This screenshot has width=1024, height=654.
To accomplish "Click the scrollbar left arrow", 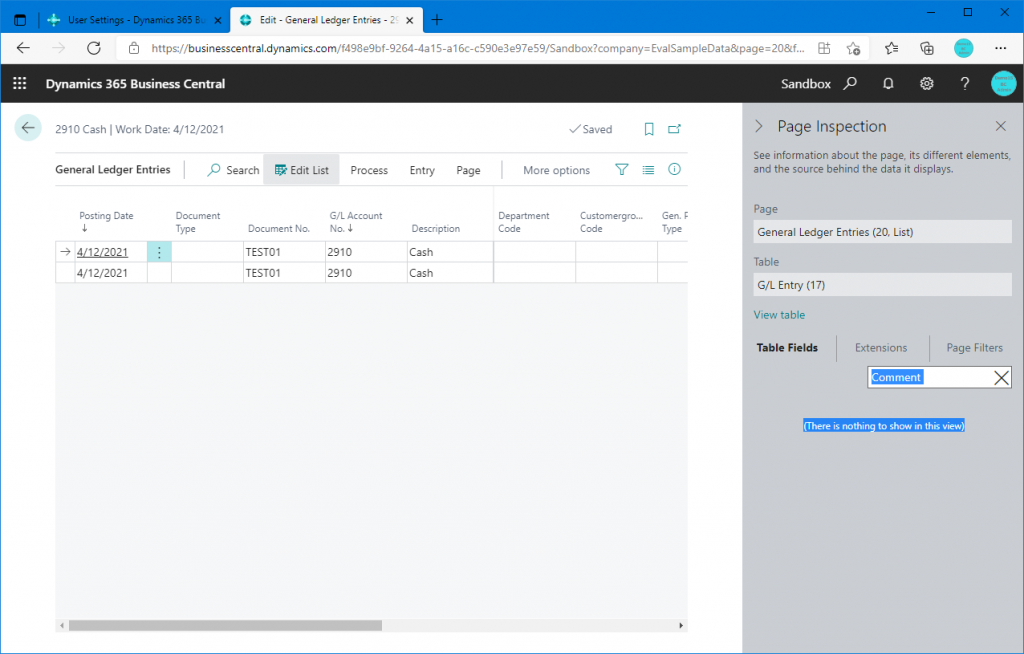I will 62,626.
